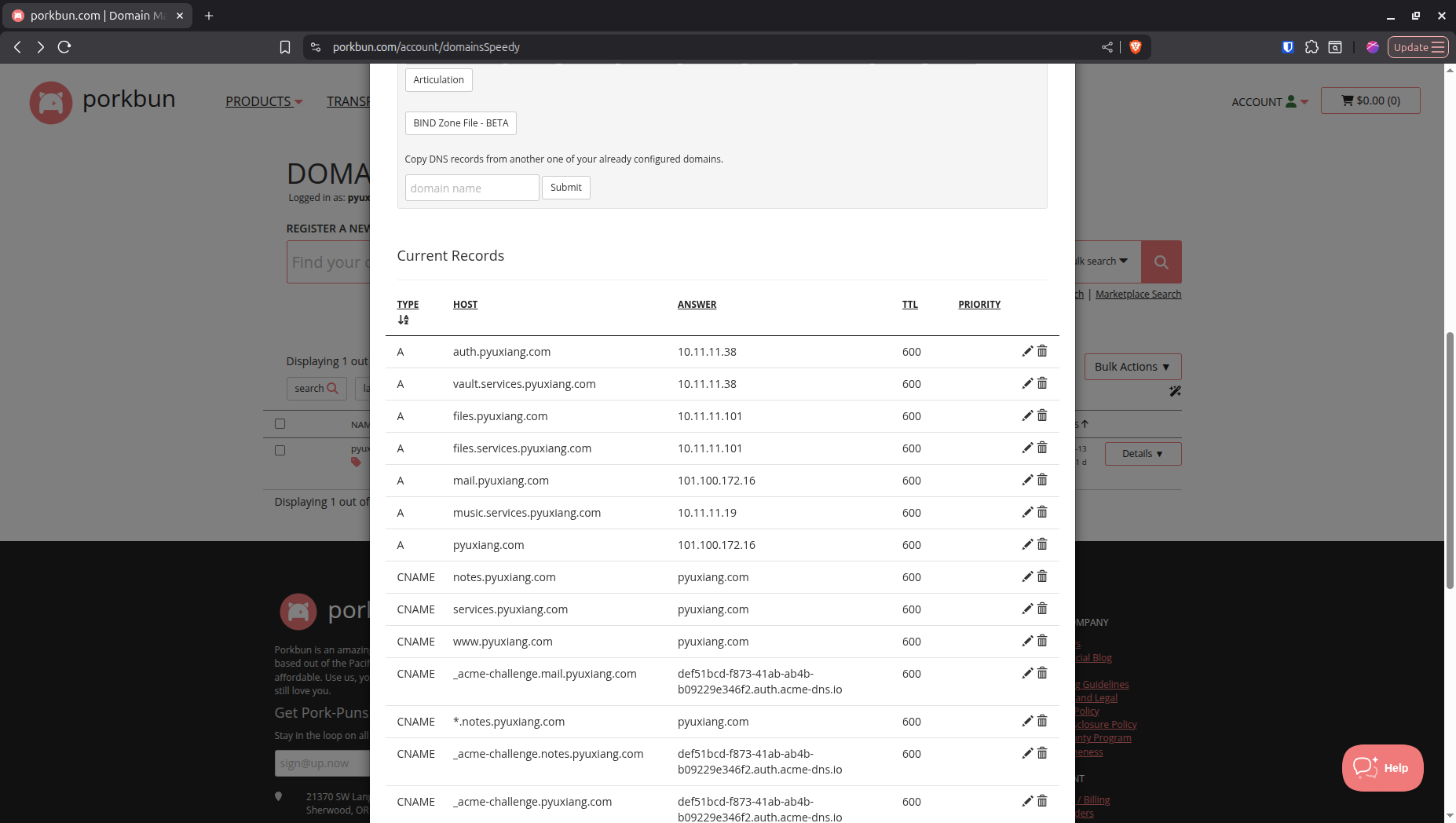Click the Brave Shields icon in address bar
Image resolution: width=1456 pixels, height=823 pixels.
pos(1135,47)
